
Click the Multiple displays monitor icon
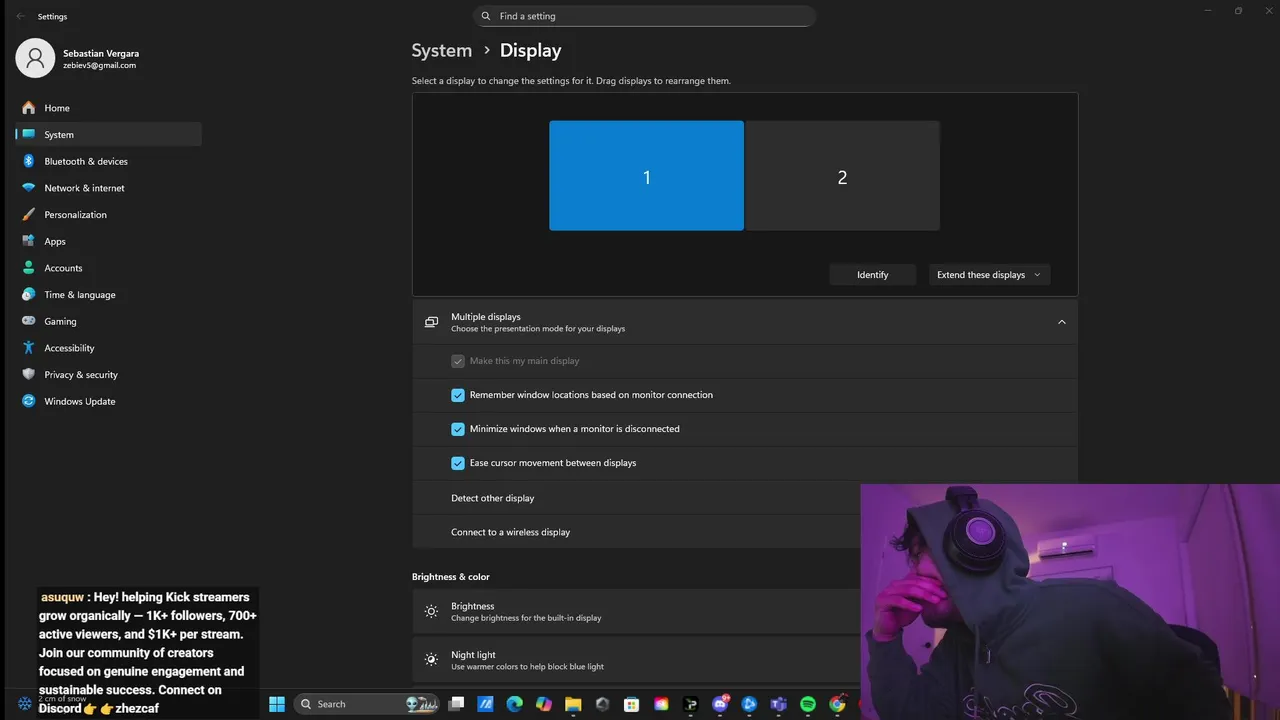tap(431, 322)
